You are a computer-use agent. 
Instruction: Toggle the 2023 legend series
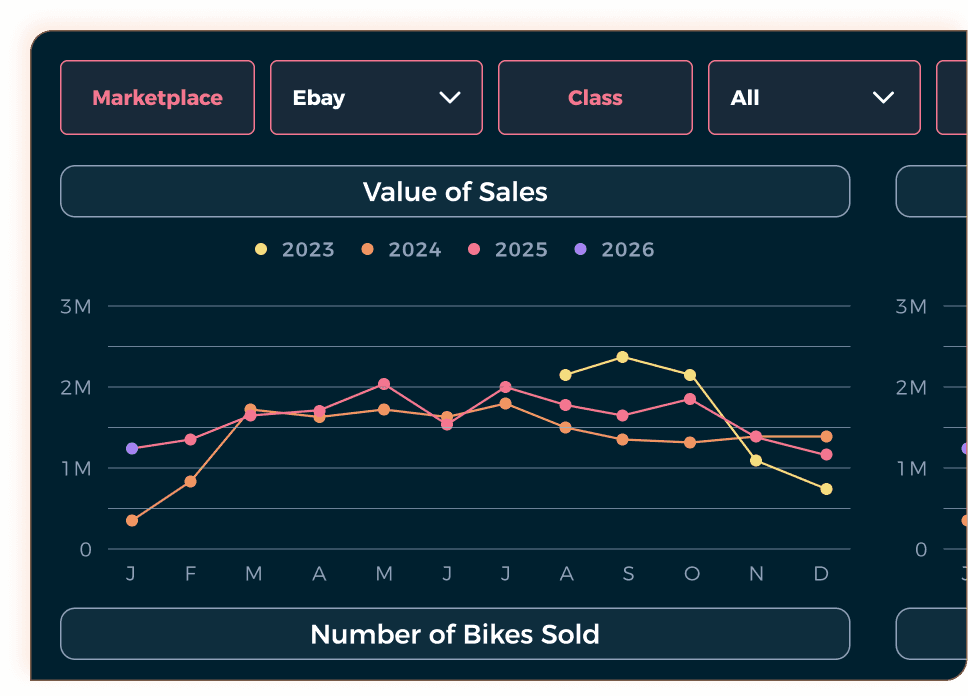[295, 249]
